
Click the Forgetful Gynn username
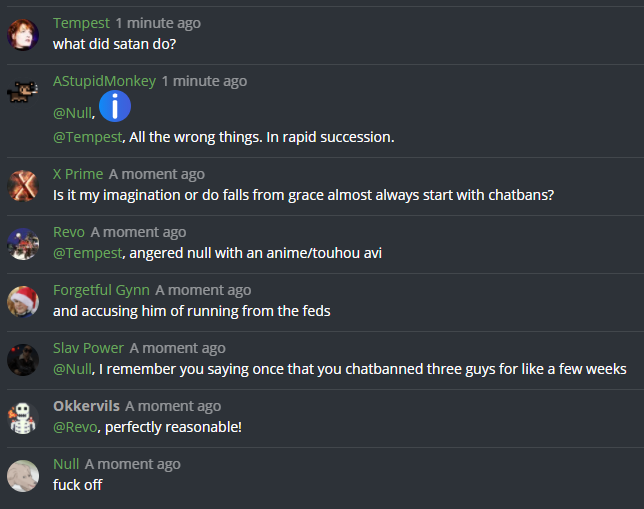coord(101,290)
